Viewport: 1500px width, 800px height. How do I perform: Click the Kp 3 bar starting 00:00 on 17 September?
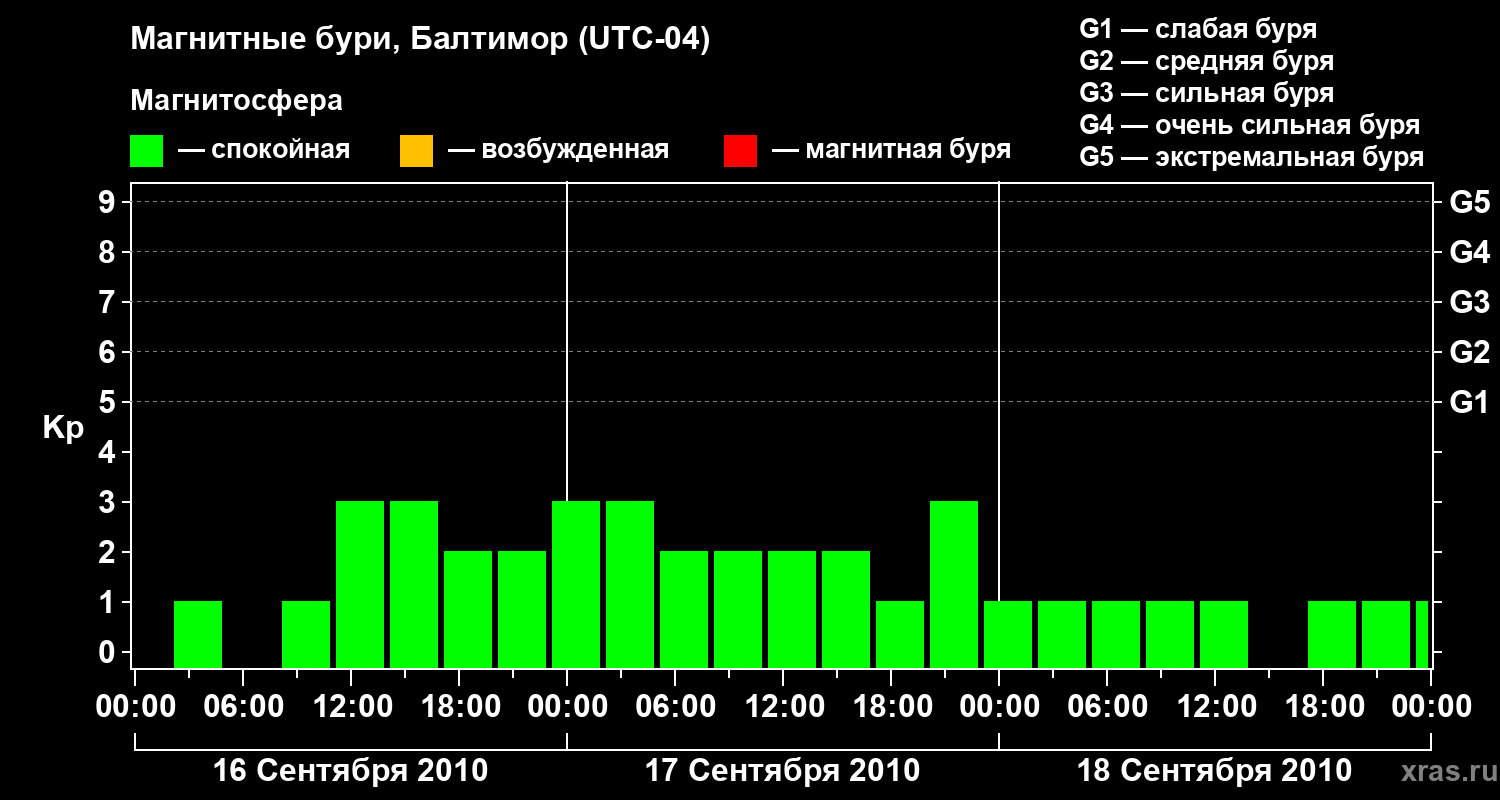click(576, 584)
